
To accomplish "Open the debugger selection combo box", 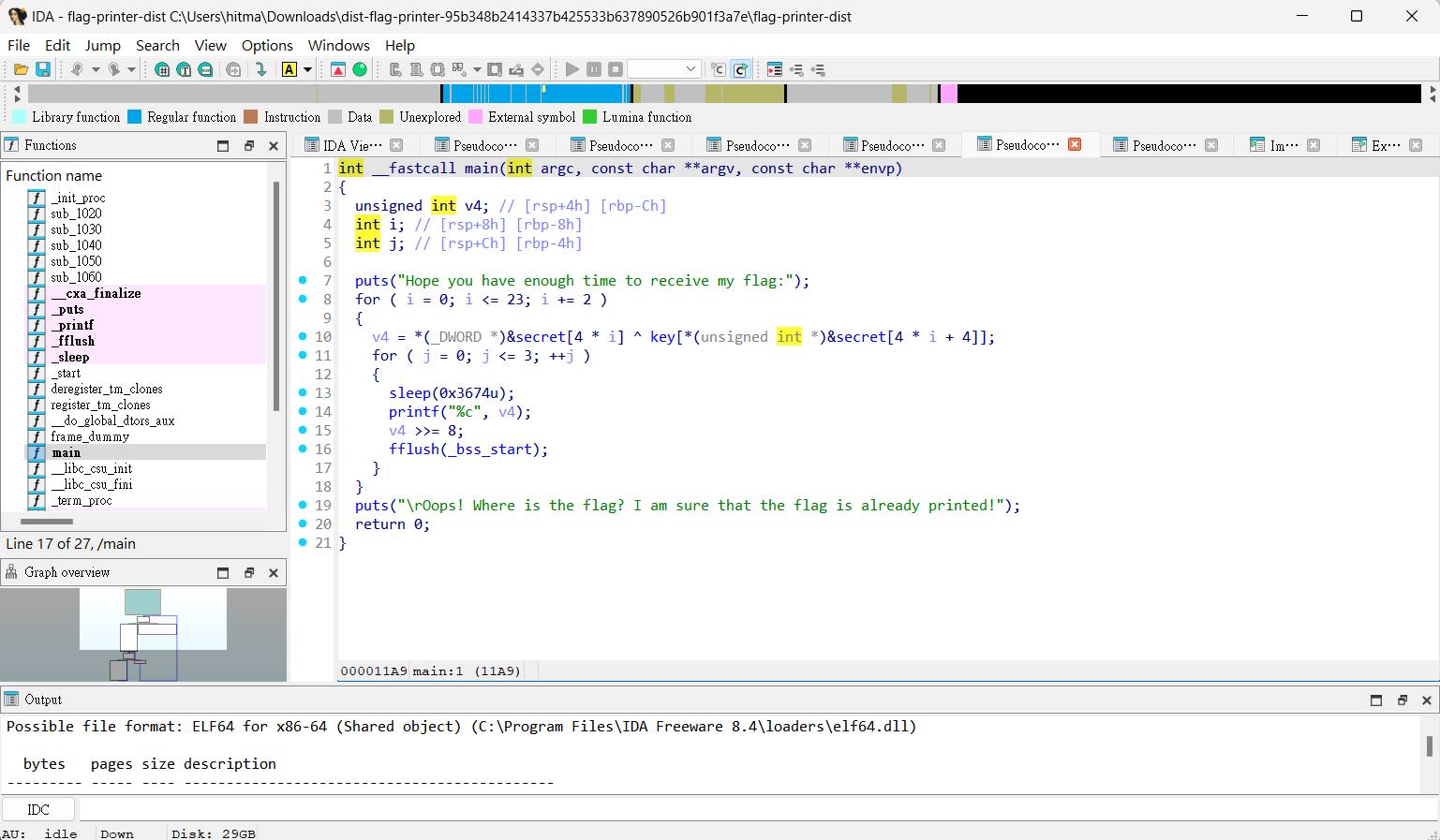I will click(663, 69).
